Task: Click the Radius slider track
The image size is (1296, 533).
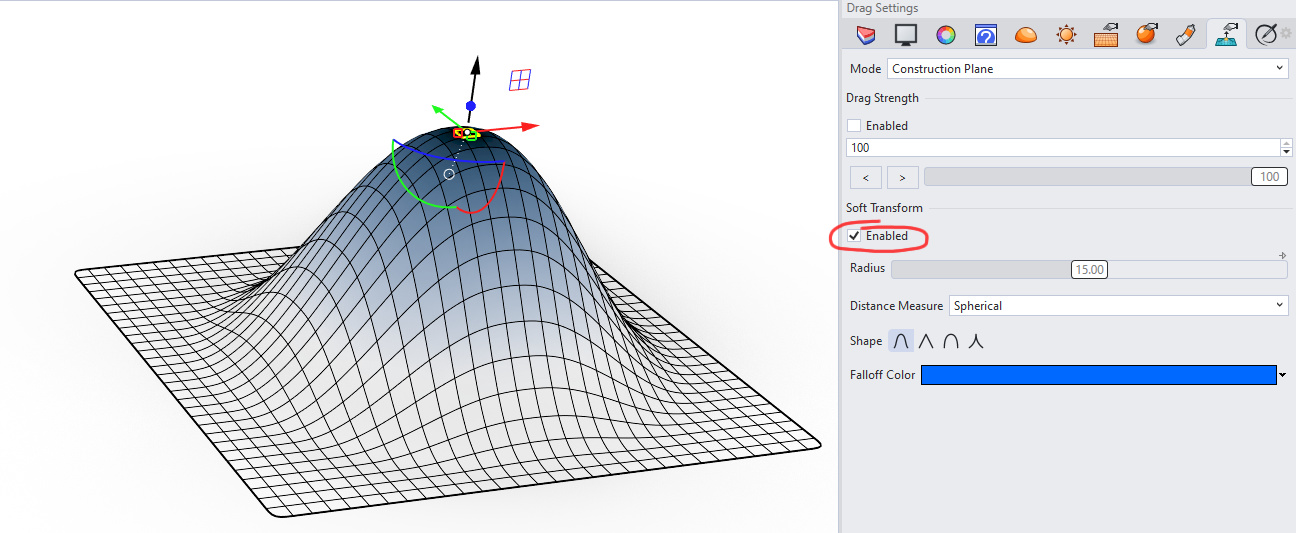Action: 980,269
